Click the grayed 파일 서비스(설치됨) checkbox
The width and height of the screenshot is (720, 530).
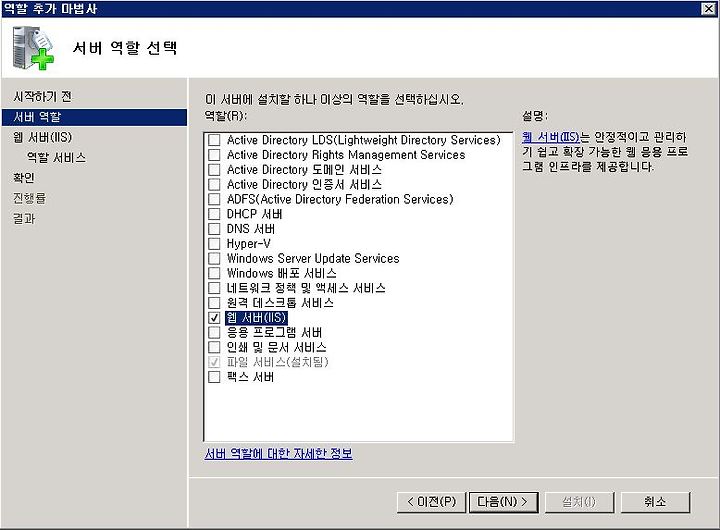tap(214, 362)
